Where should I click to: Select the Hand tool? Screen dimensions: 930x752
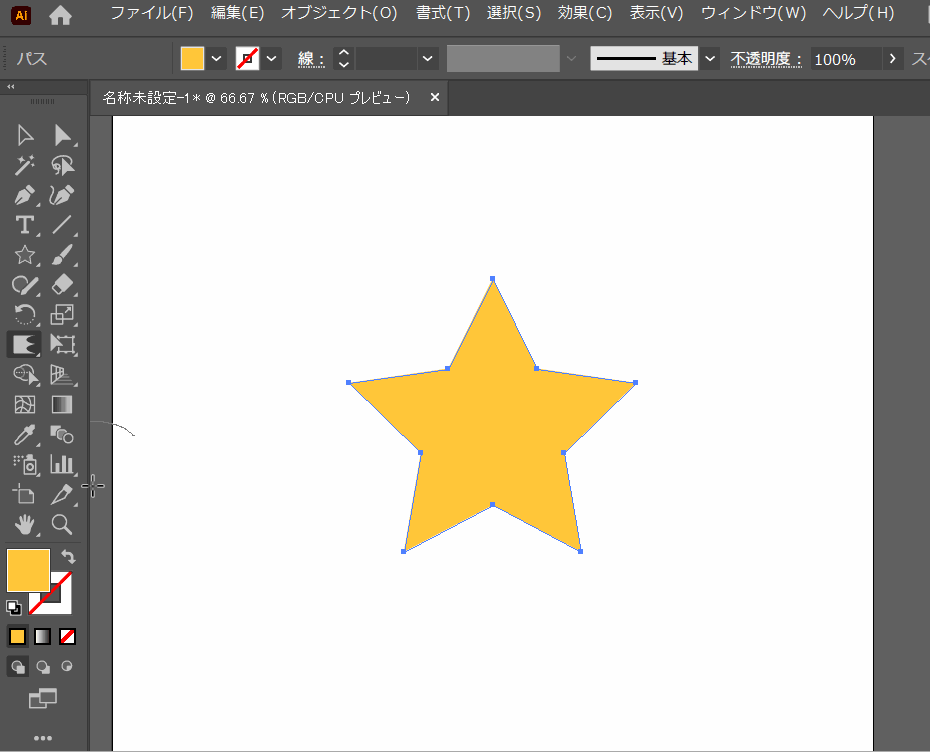coord(24,524)
